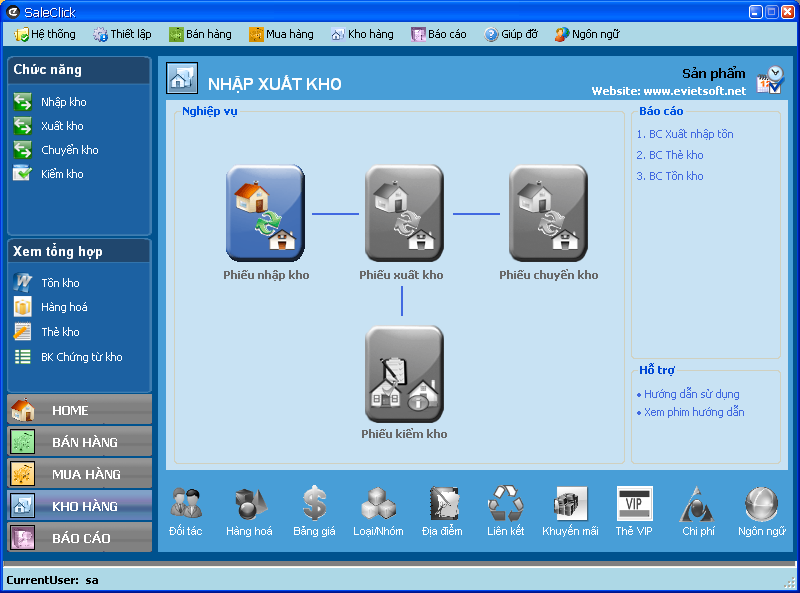Minimize the SaleClick window
Image resolution: width=800 pixels, height=593 pixels.
[x=756, y=12]
